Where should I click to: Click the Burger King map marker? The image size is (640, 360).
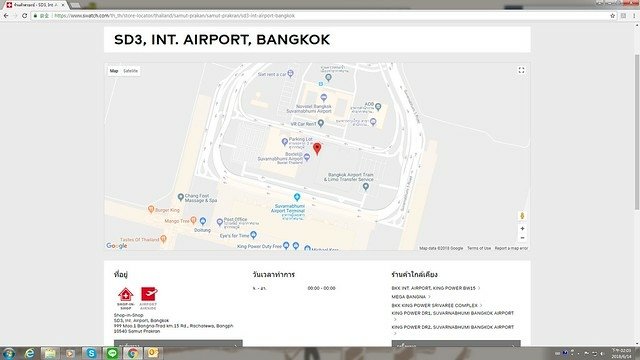(151, 209)
